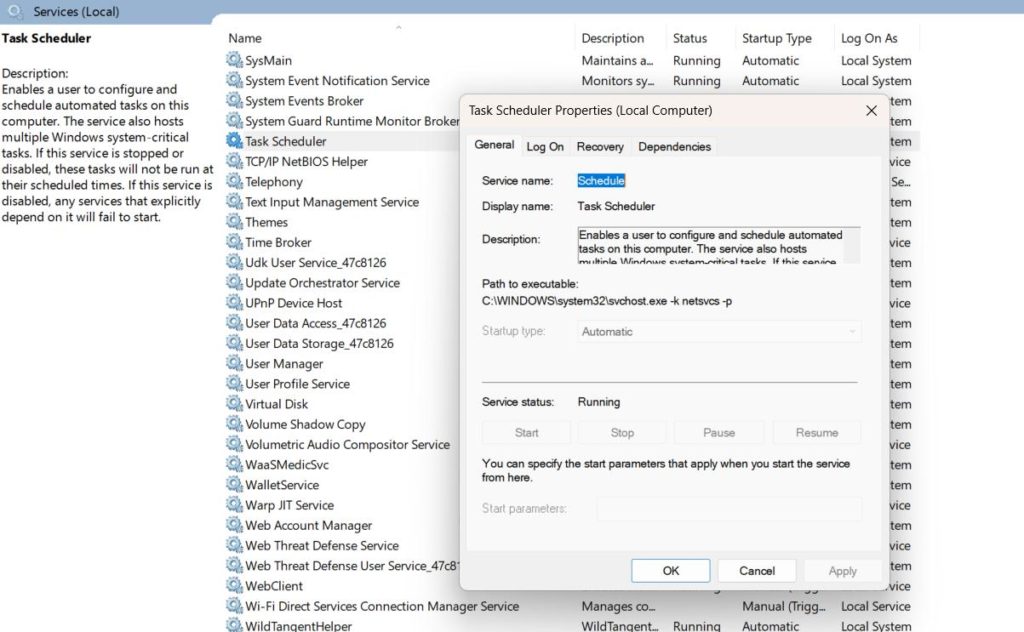
Task: Click the highlighted Schedule service name field
Action: [601, 181]
